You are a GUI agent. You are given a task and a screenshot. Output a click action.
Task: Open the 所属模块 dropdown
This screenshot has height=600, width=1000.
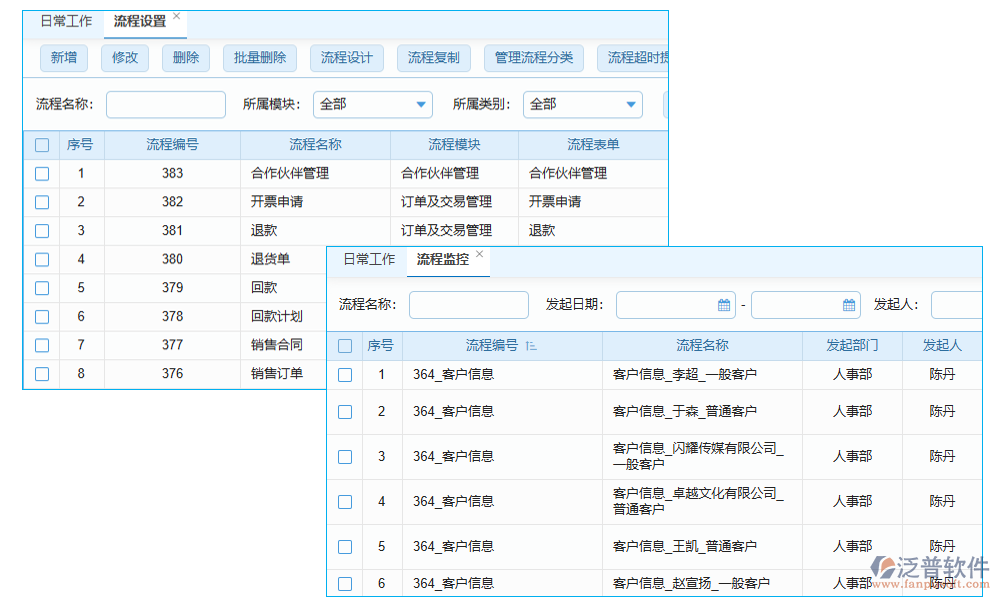pos(421,104)
